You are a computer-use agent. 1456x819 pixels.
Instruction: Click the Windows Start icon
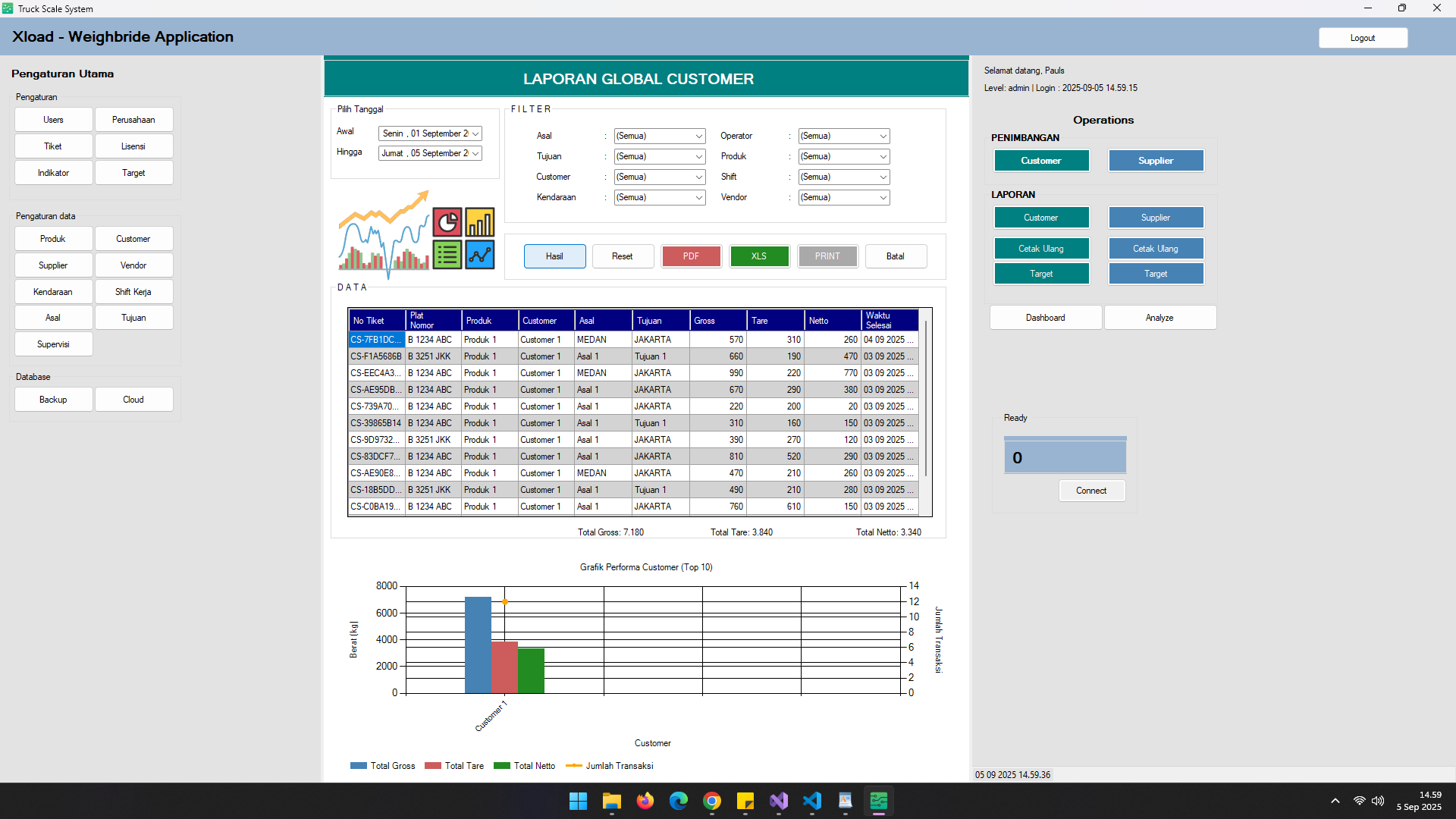point(578,801)
